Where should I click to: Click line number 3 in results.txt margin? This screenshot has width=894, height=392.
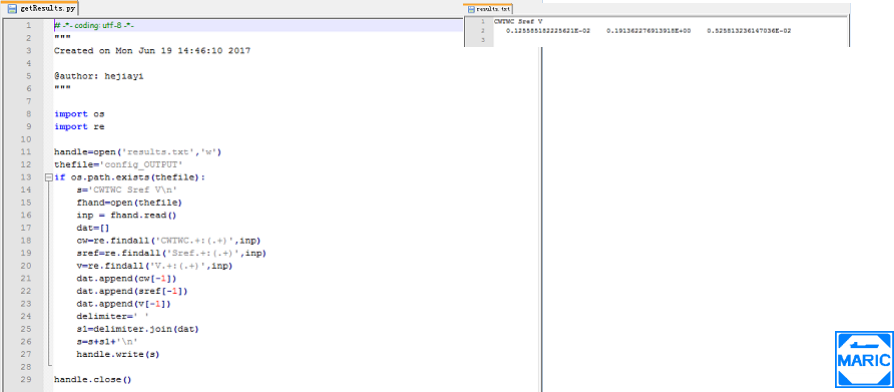coord(482,40)
